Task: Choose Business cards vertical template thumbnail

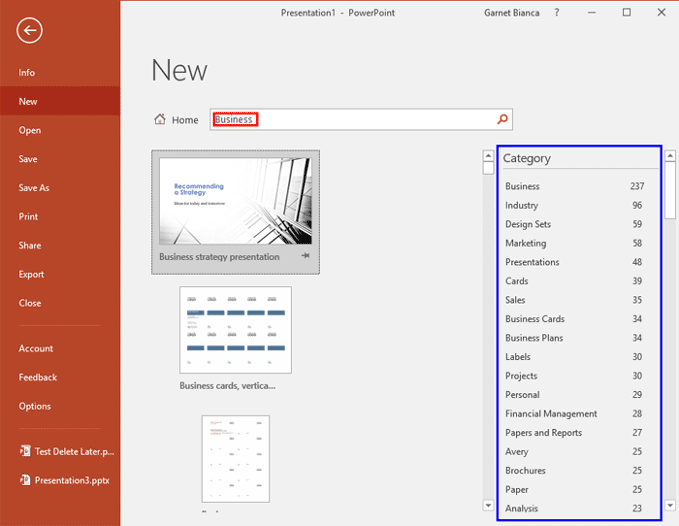Action: [236, 330]
